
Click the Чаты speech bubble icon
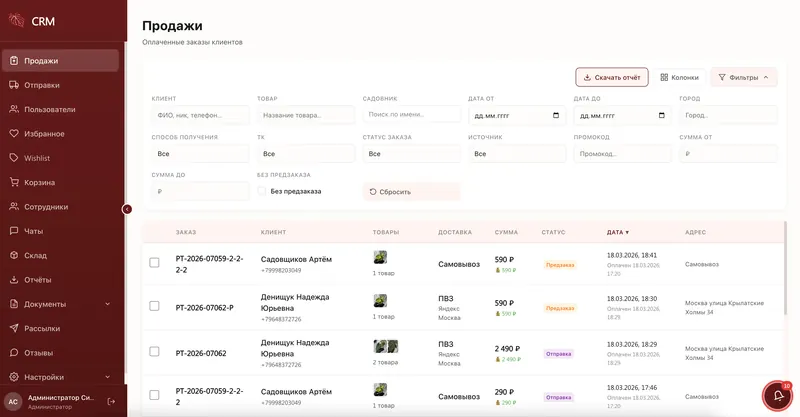[x=14, y=231]
